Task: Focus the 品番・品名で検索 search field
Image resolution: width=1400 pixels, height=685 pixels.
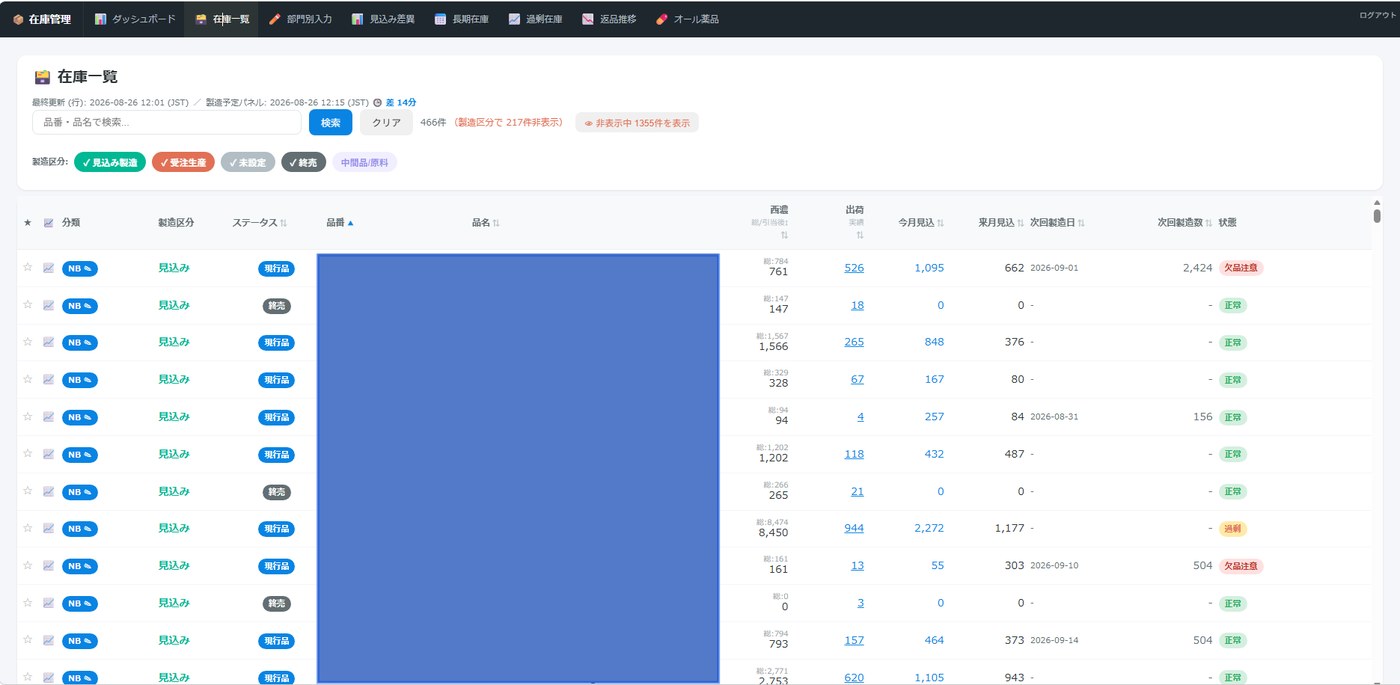Action: [x=167, y=122]
